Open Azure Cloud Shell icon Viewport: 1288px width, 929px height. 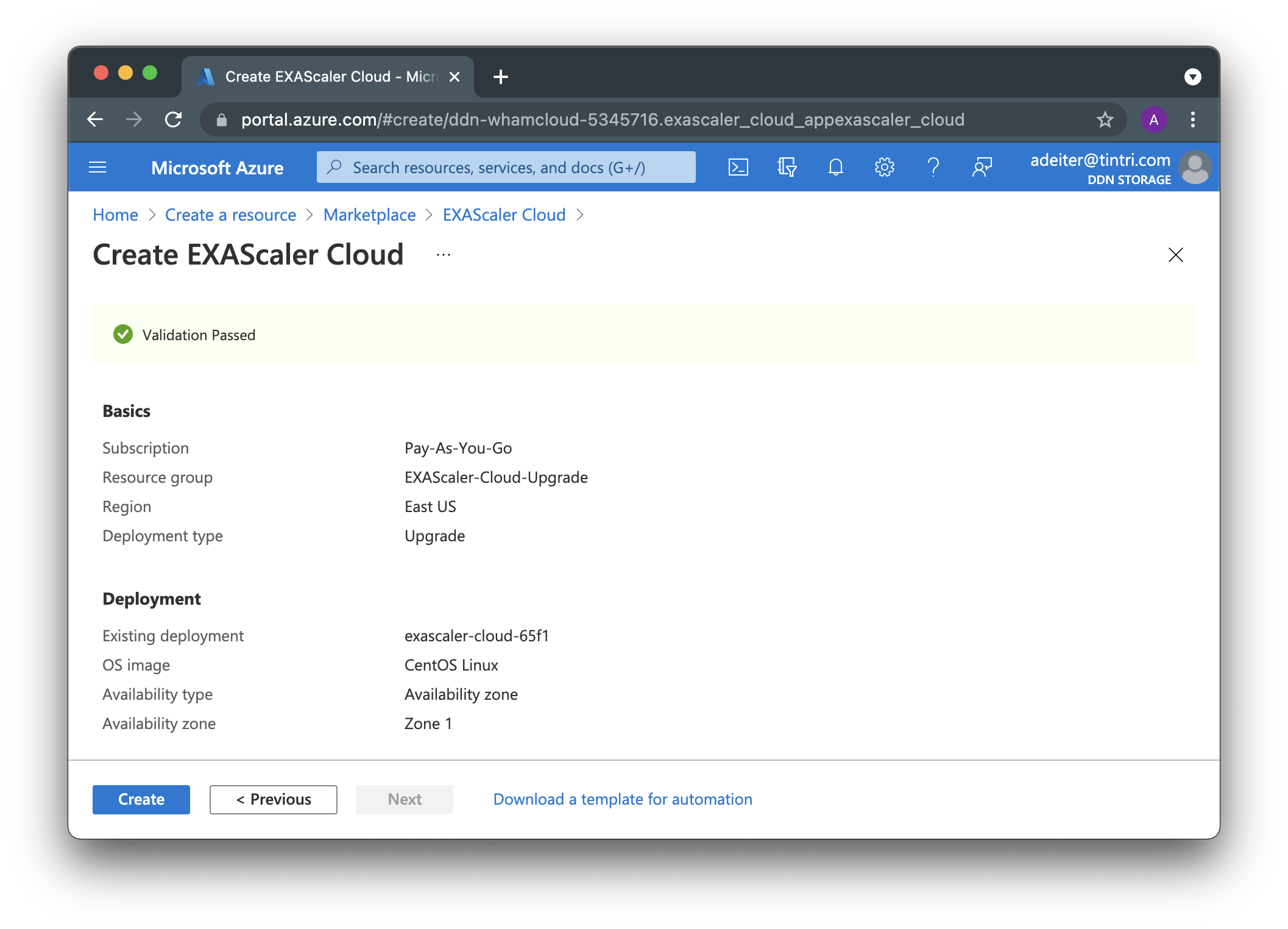click(738, 167)
